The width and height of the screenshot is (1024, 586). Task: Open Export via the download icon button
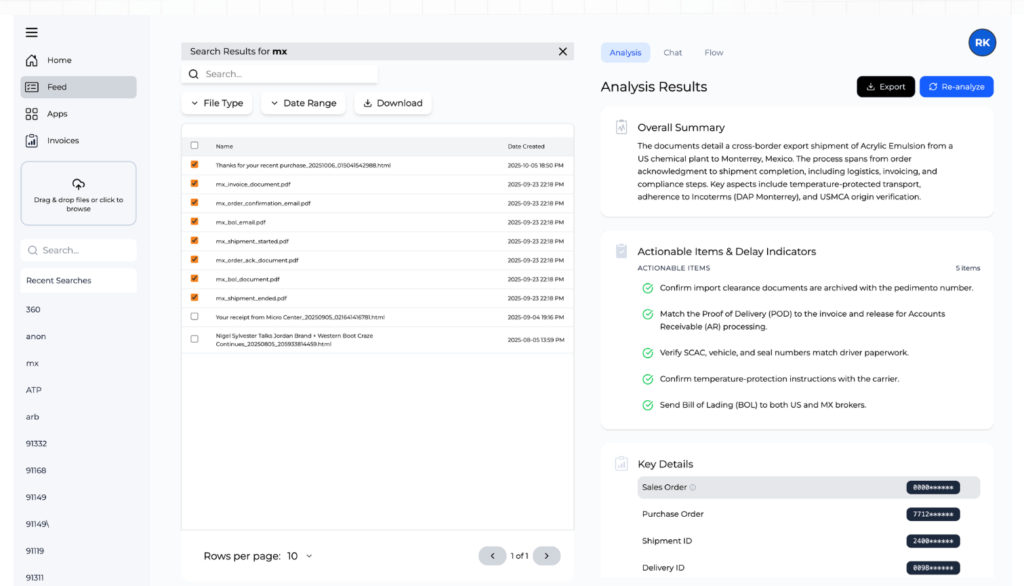click(x=884, y=86)
